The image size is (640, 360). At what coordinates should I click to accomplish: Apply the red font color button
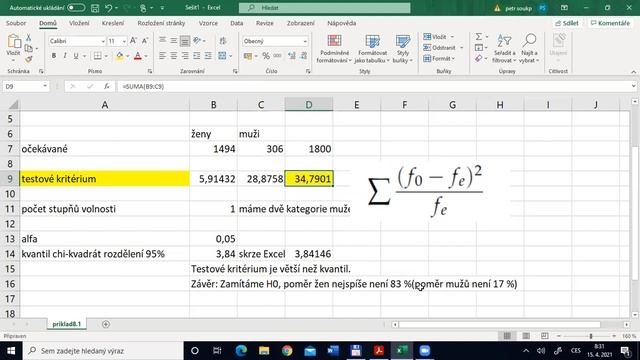(x=138, y=56)
